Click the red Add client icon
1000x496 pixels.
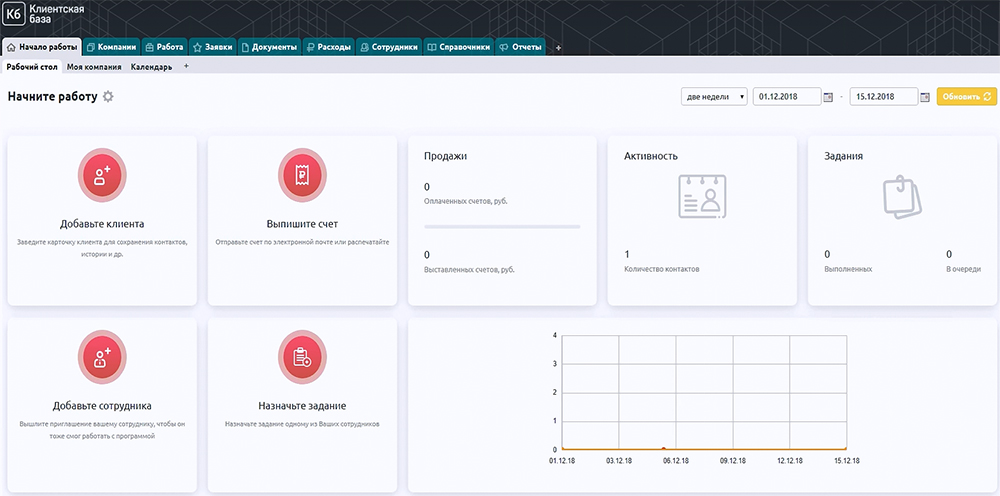pos(102,175)
